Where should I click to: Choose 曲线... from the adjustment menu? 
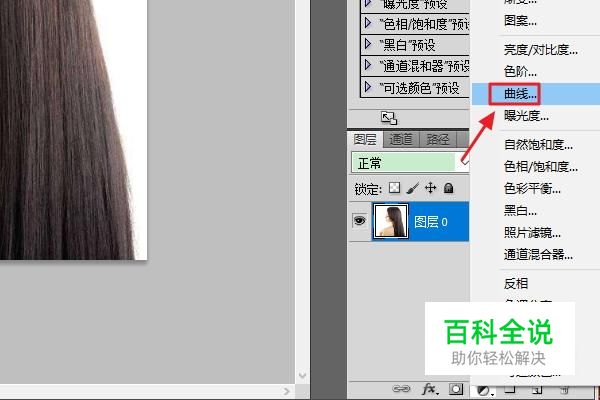coord(520,94)
